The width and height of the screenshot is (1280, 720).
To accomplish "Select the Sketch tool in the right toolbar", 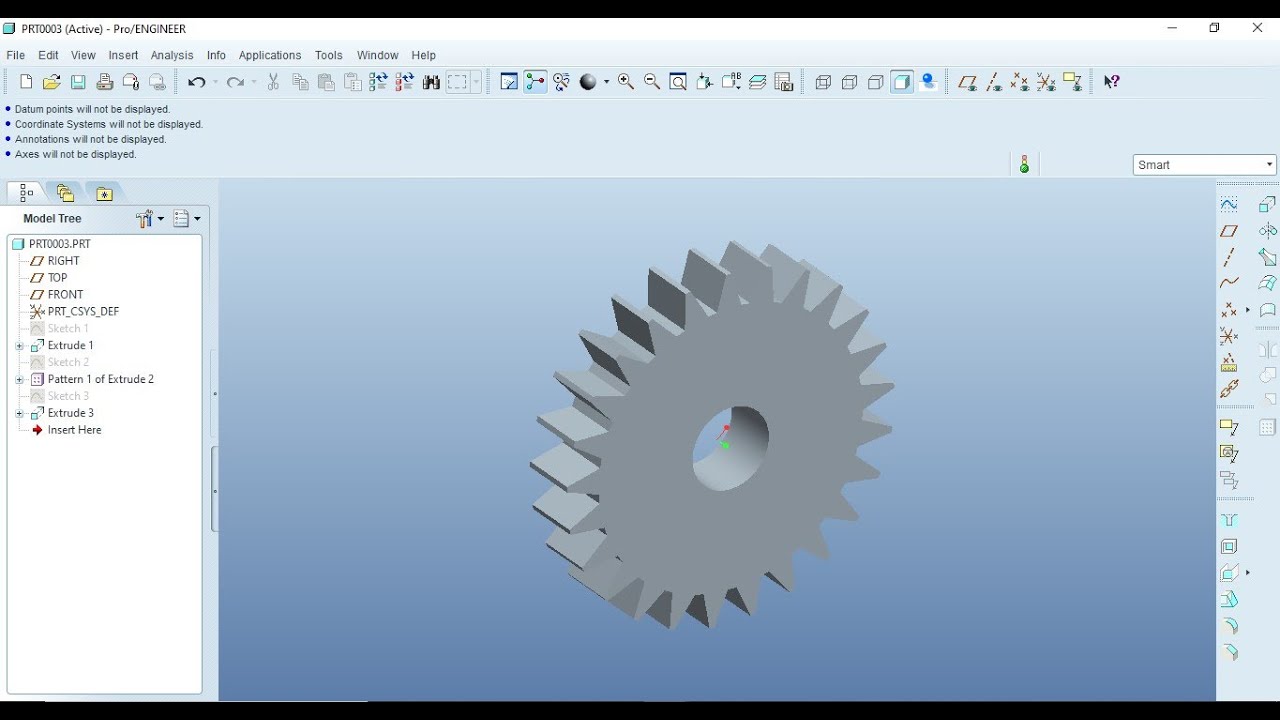I will [1229, 205].
